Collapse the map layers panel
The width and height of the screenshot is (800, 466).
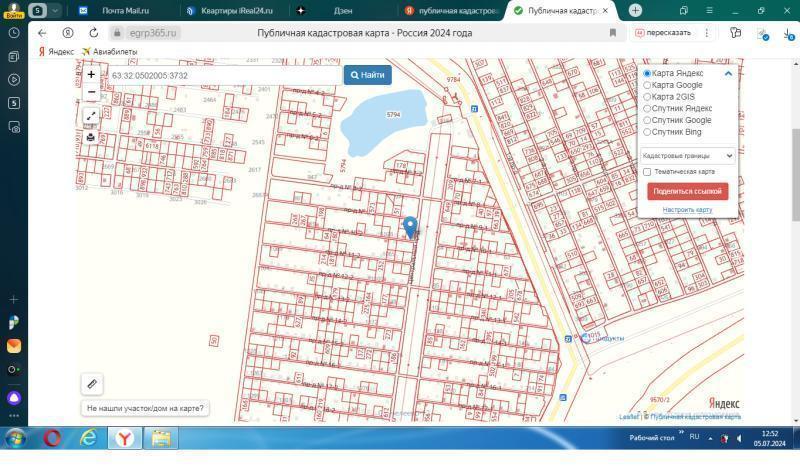pyautogui.click(x=728, y=73)
